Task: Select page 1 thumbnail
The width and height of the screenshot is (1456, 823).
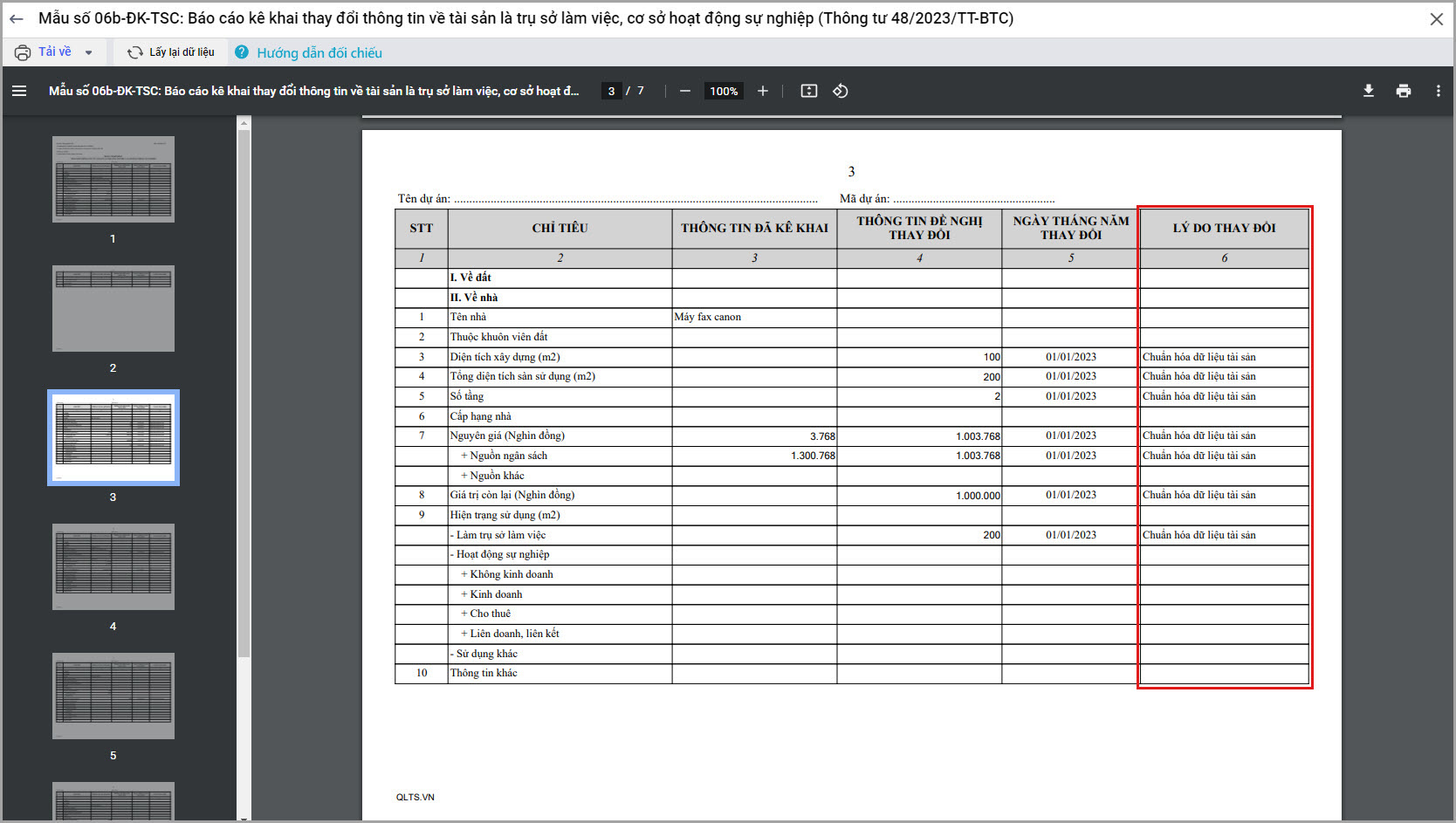Action: click(113, 179)
